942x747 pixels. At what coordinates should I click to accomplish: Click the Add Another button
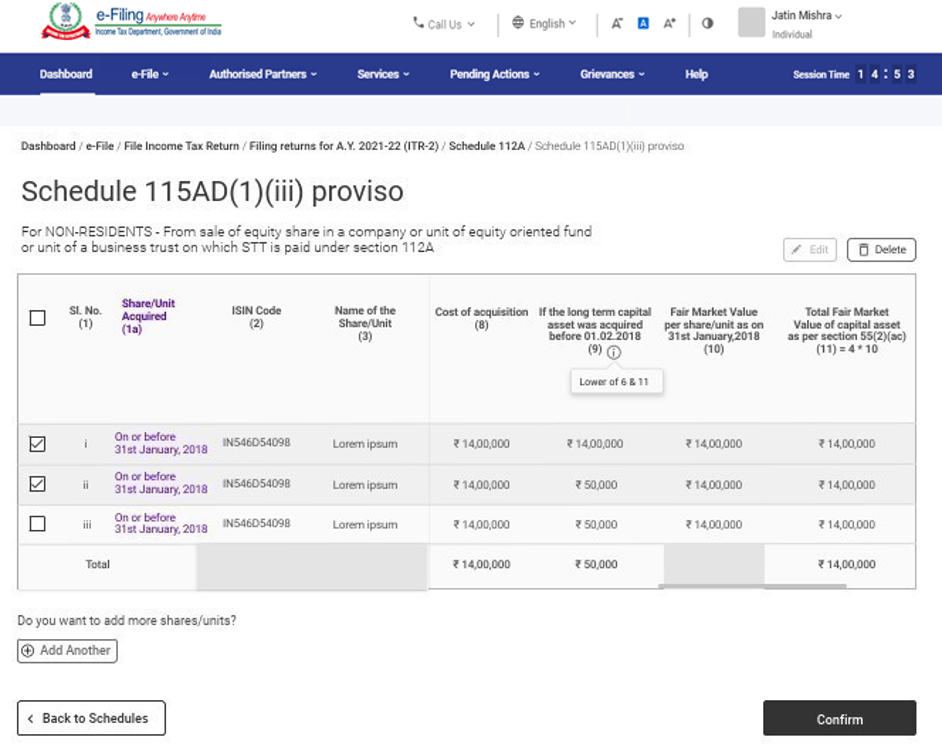[x=67, y=651]
